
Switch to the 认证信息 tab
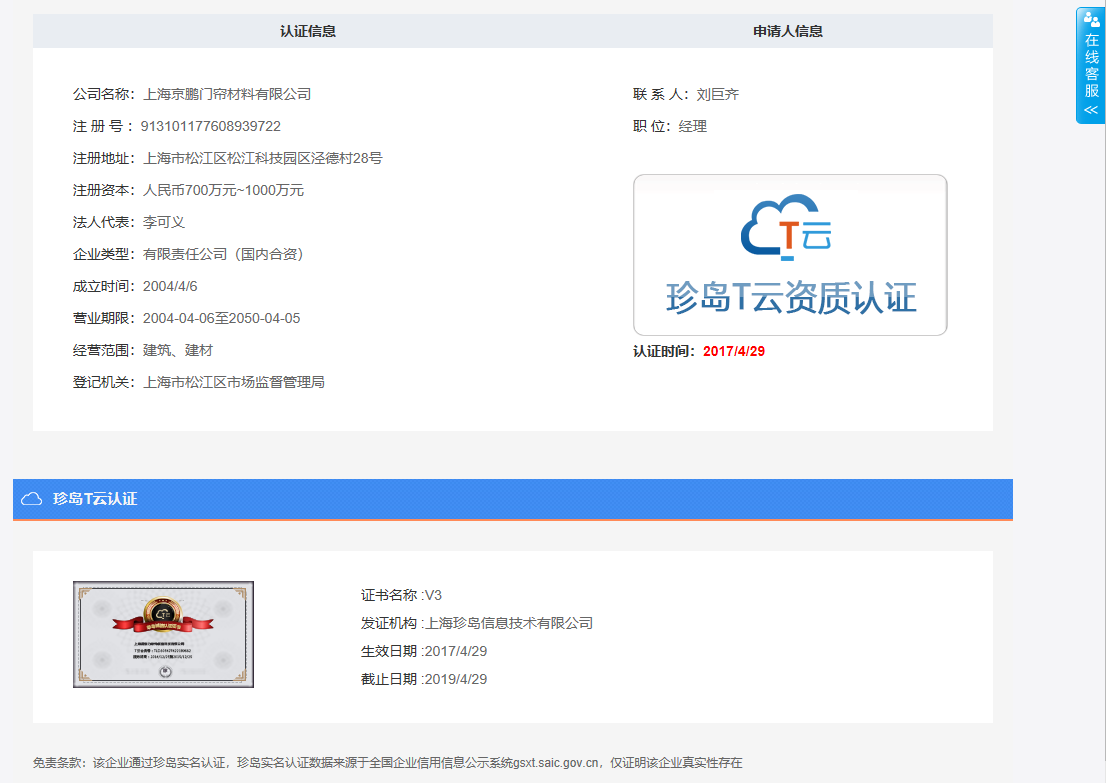[x=308, y=31]
